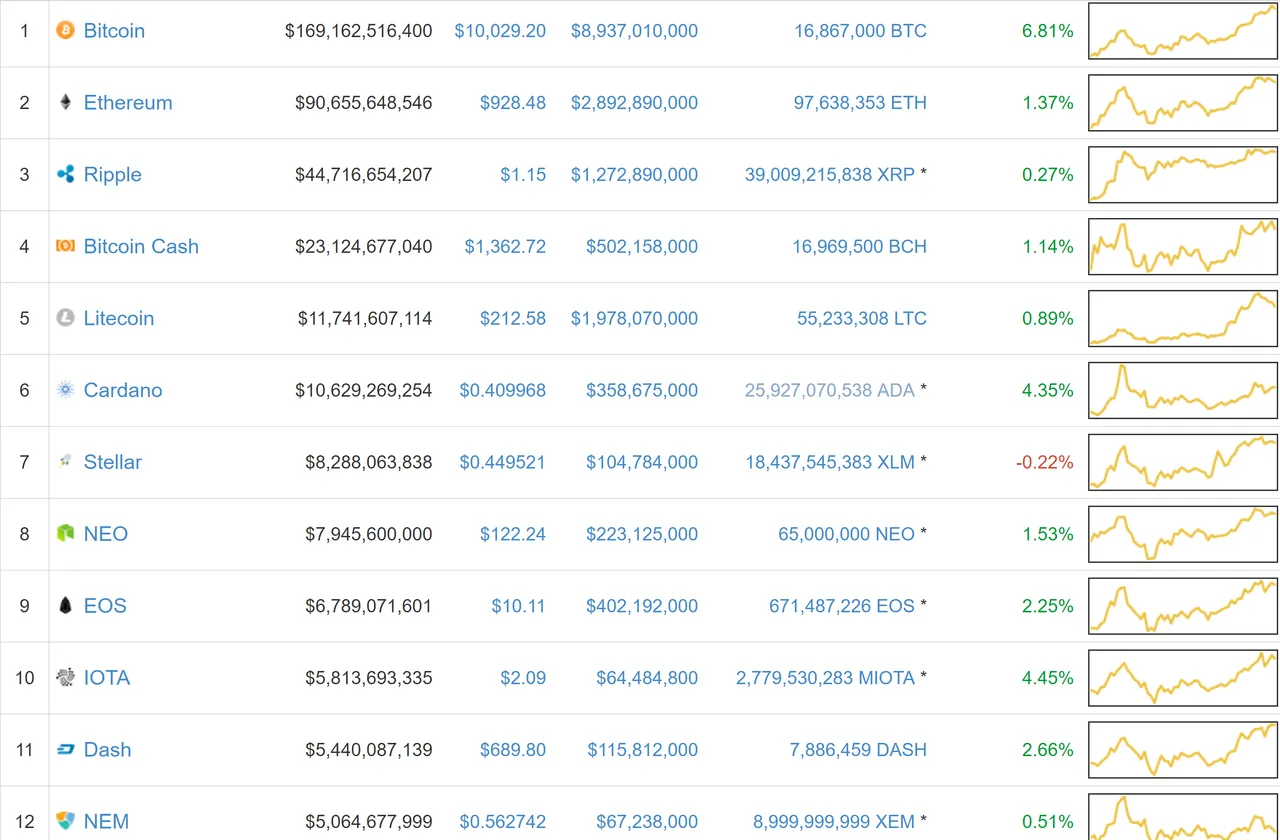Open the Ethereum coin page link
The width and height of the screenshot is (1280, 840).
pos(128,103)
